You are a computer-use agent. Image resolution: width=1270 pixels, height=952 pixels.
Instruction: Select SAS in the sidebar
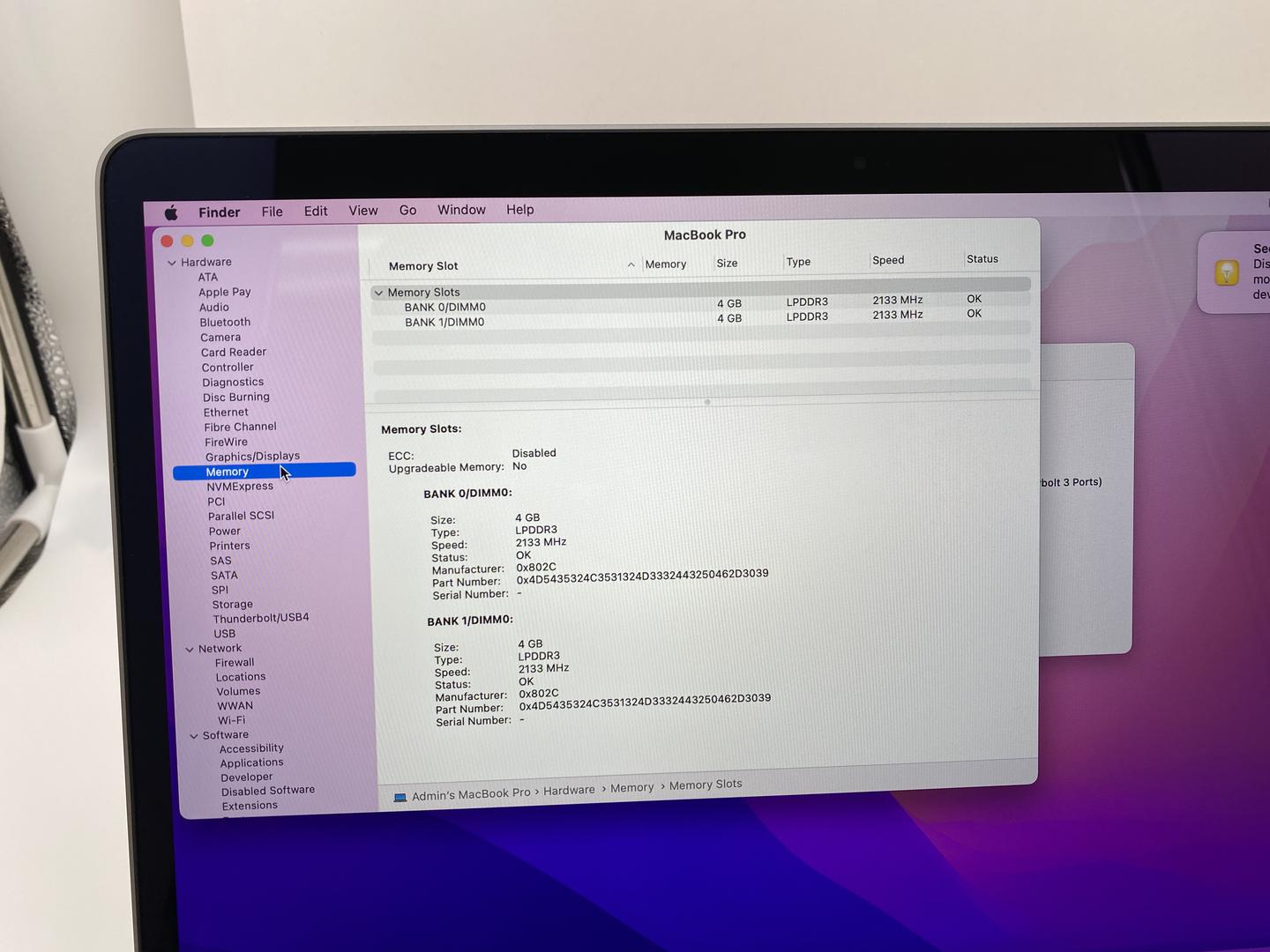click(x=220, y=561)
